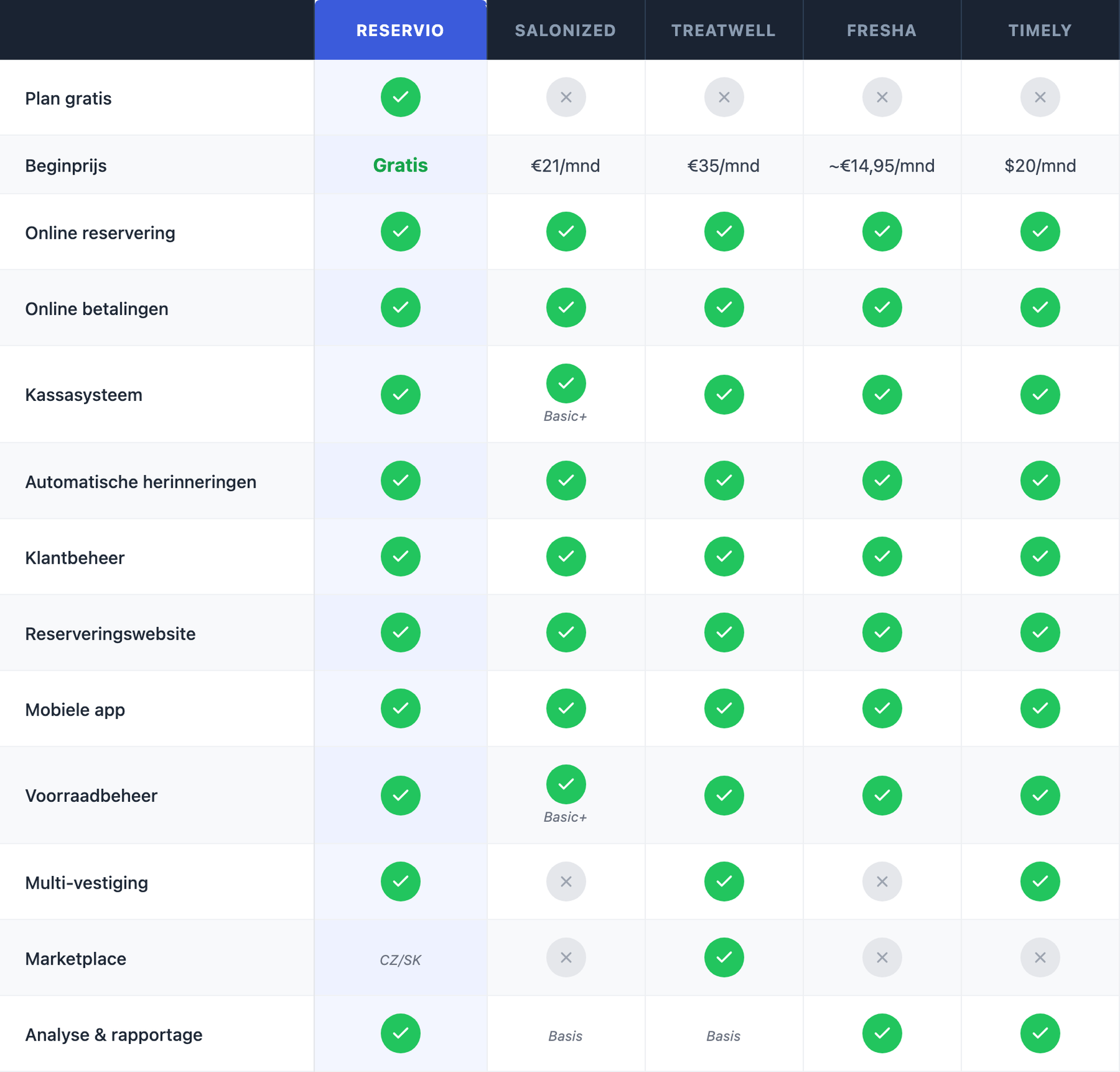Select the Treatwell column header

tap(723, 30)
